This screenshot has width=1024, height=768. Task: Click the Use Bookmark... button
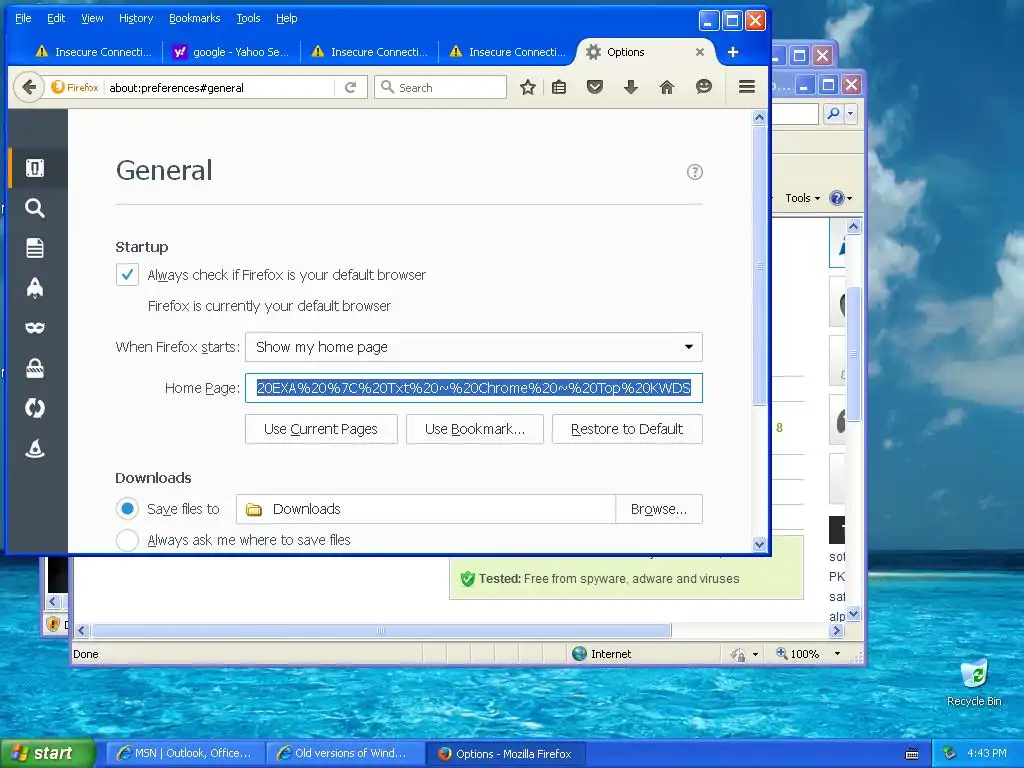[475, 429]
